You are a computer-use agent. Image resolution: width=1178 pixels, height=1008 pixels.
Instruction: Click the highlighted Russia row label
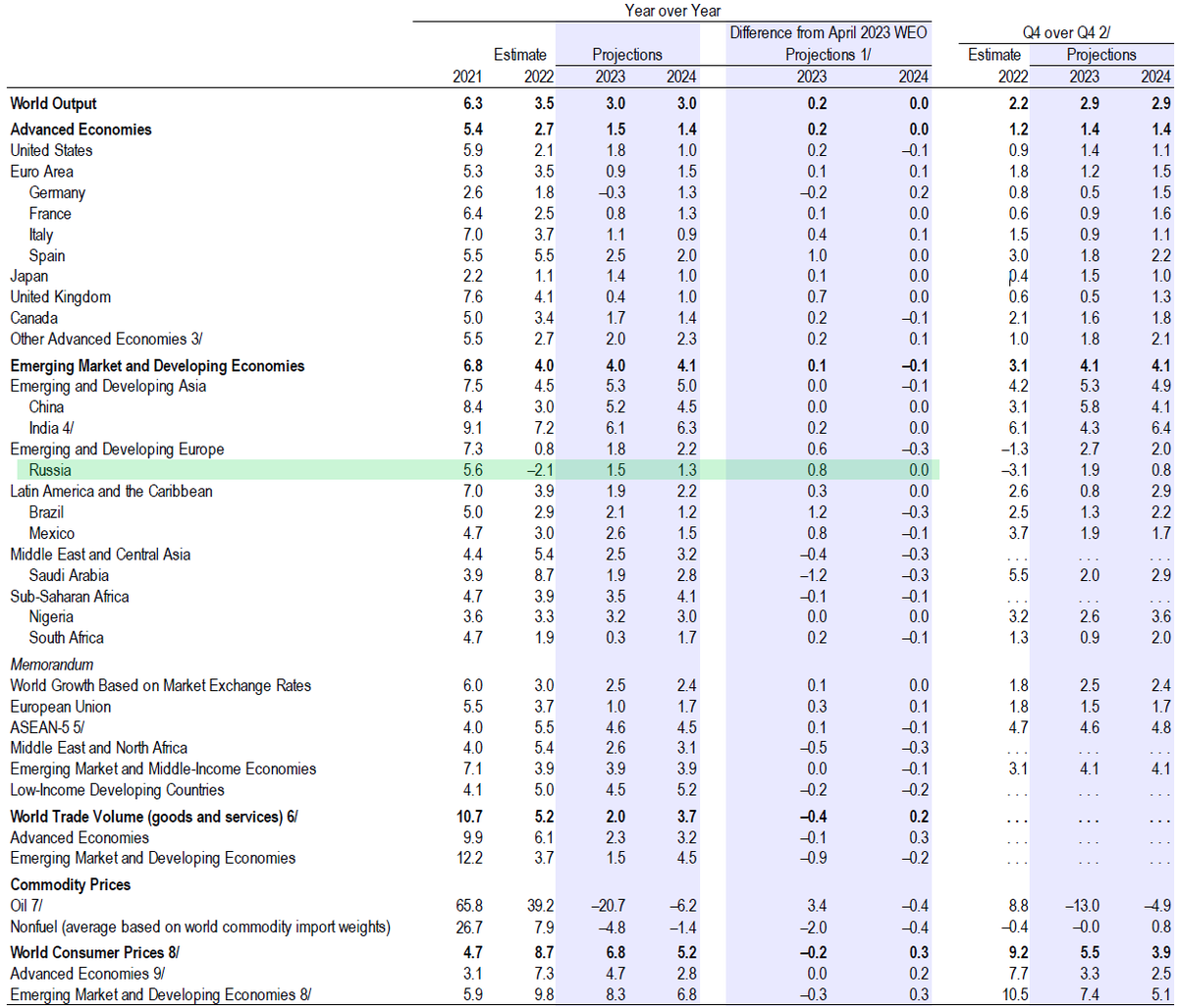pos(50,470)
